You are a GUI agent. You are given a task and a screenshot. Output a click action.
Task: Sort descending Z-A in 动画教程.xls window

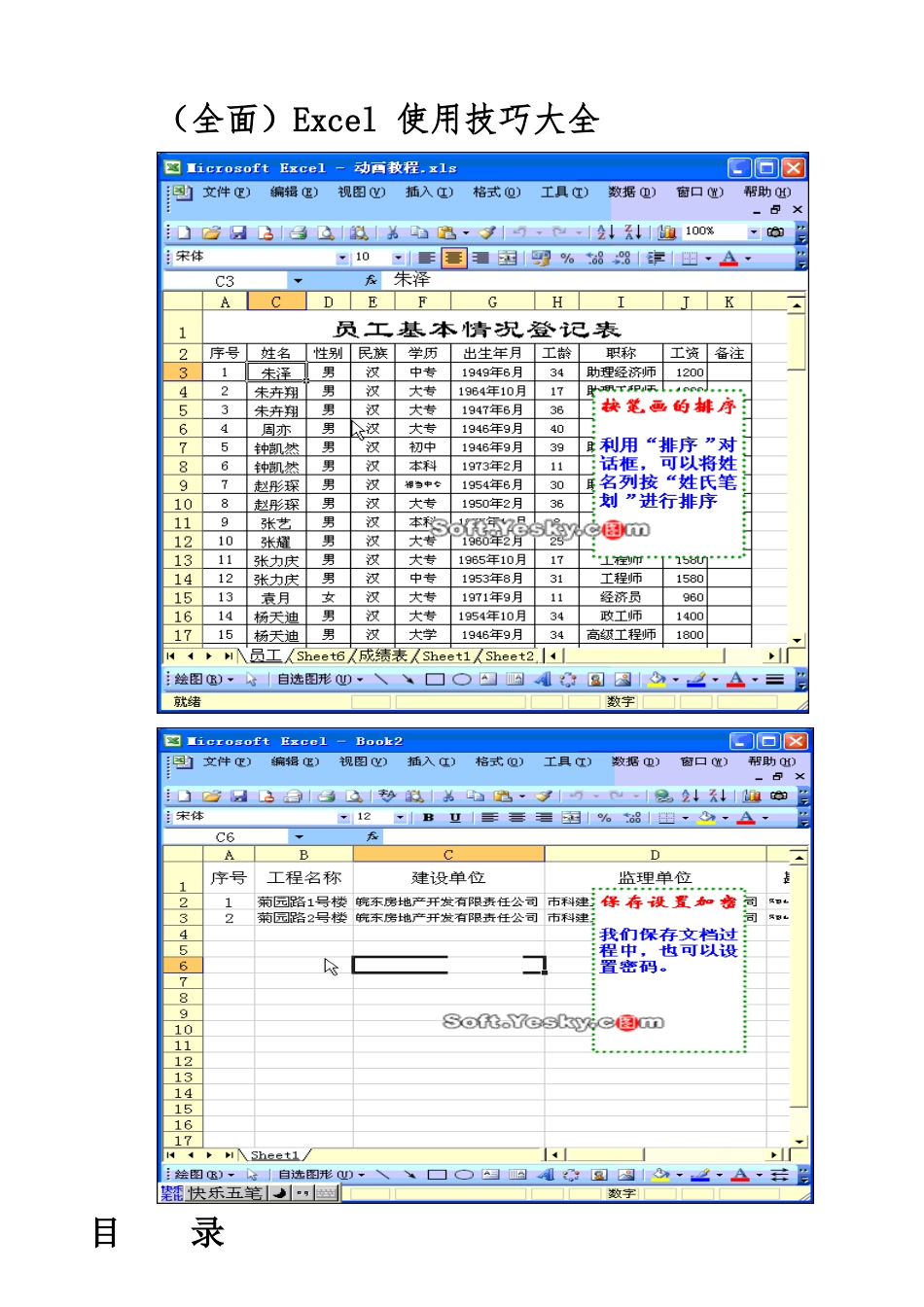point(632,231)
